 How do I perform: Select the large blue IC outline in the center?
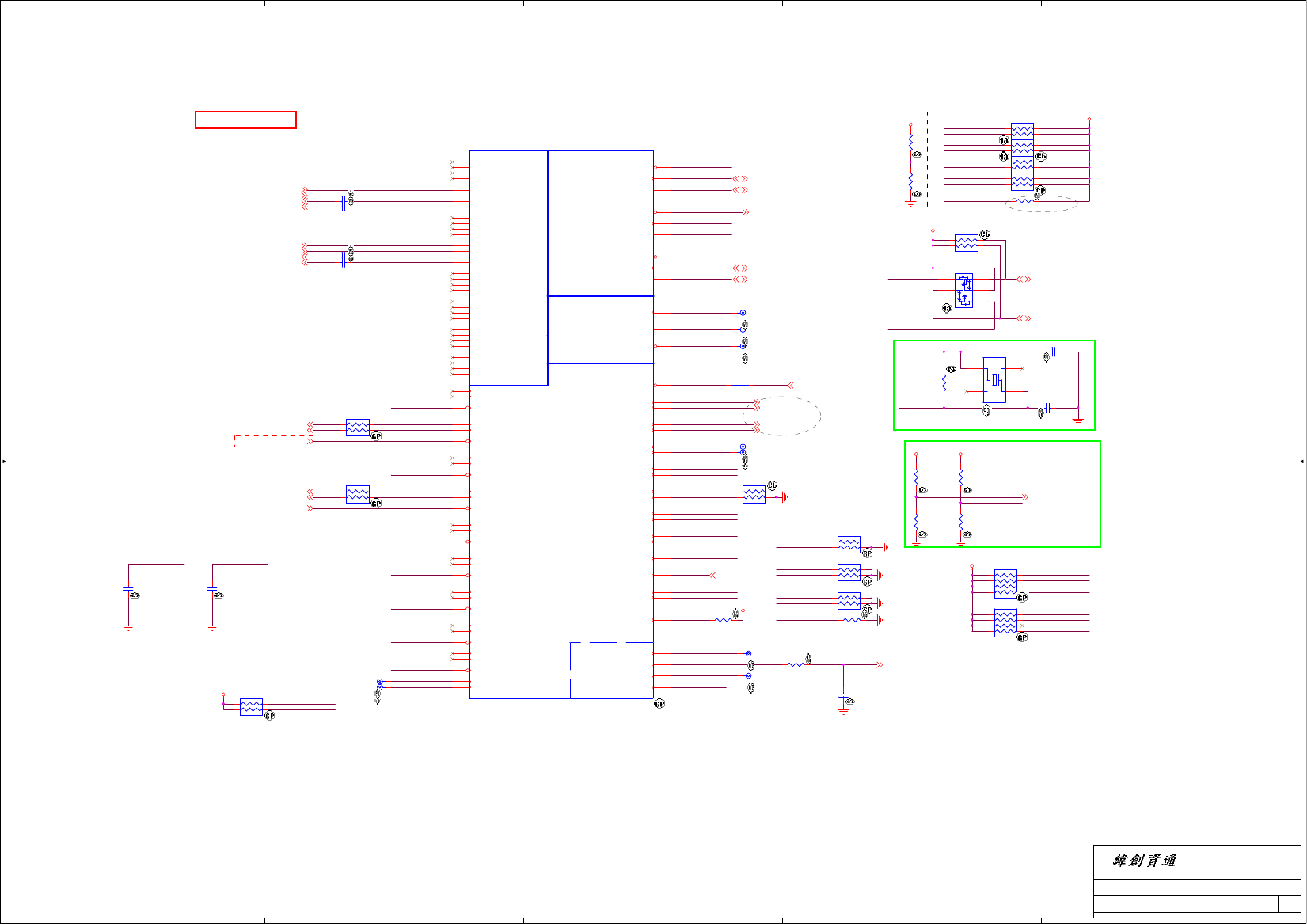point(561,424)
